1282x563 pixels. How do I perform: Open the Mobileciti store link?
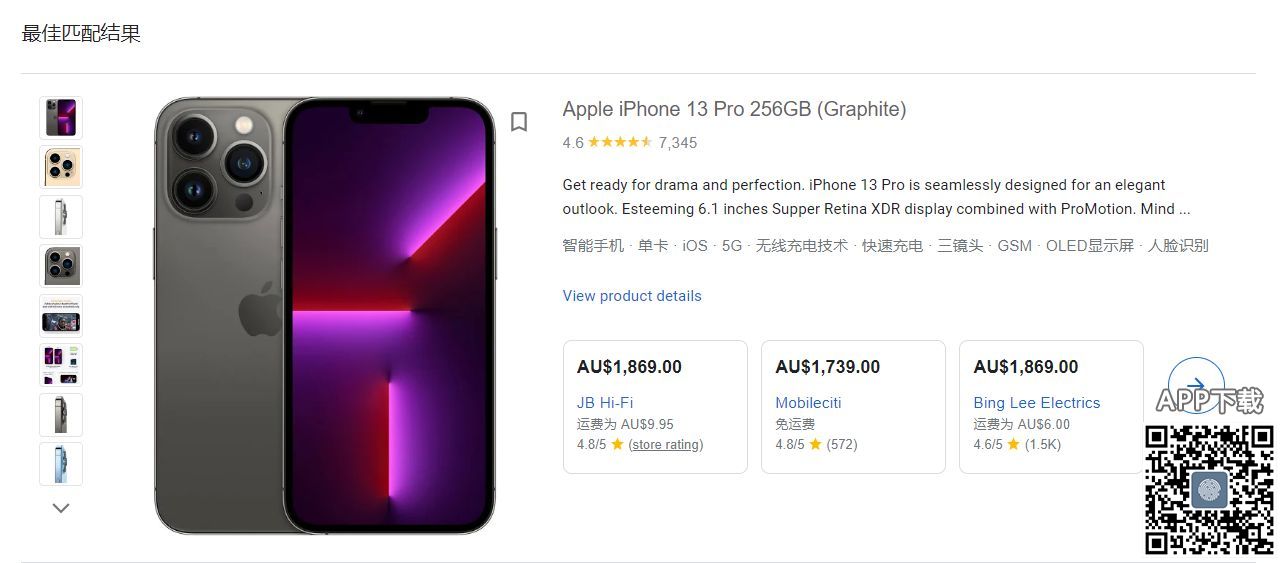pyautogui.click(x=808, y=403)
